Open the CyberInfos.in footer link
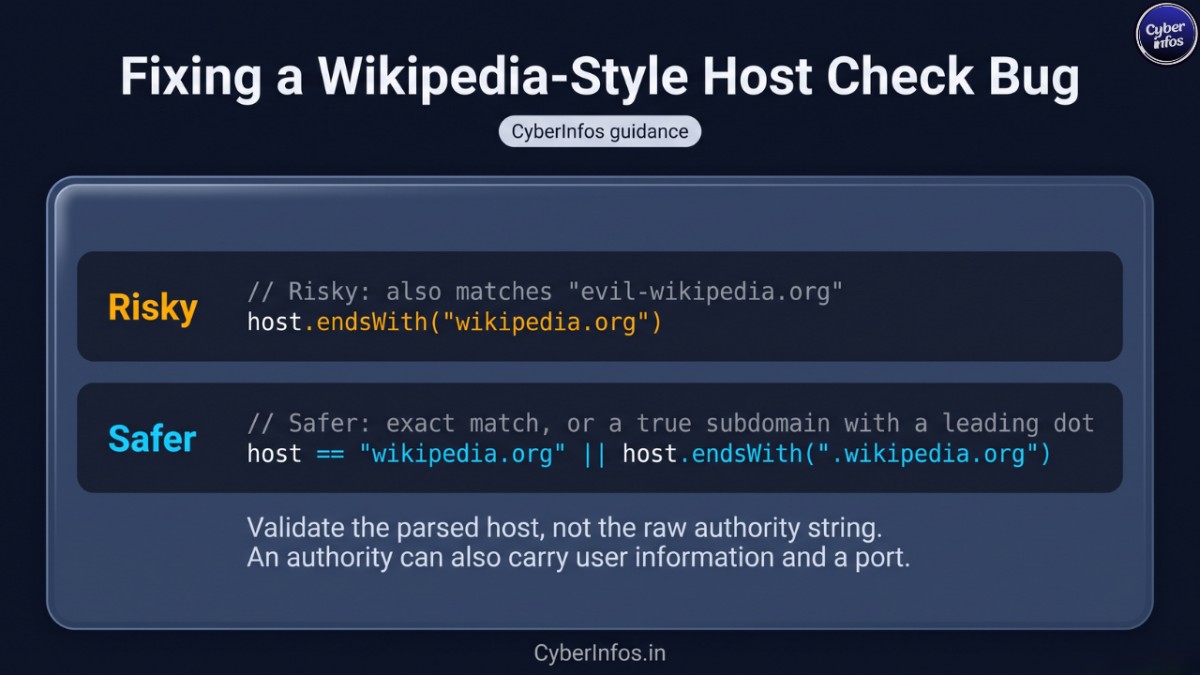The image size is (1200, 675). (x=600, y=654)
